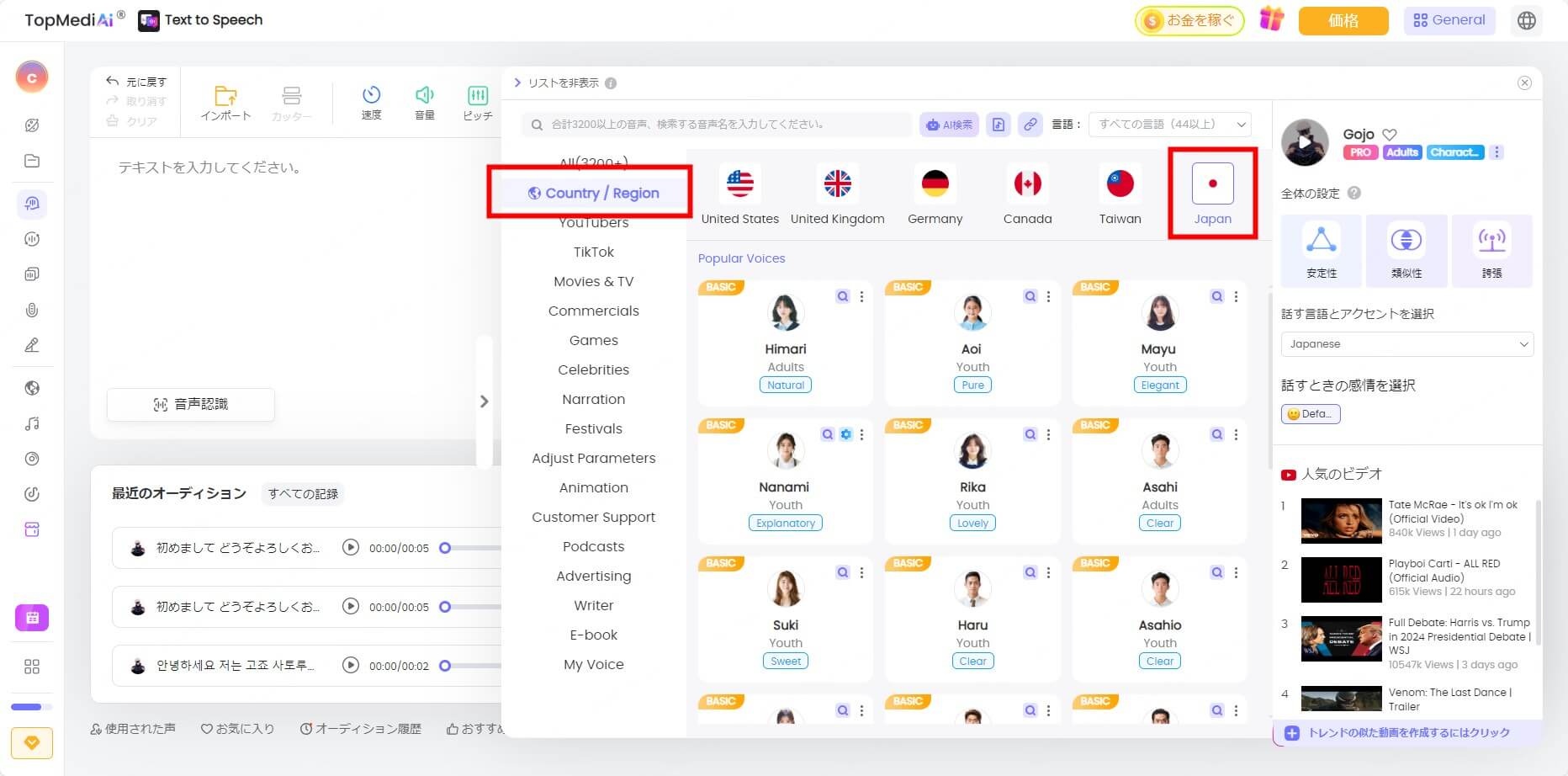The width and height of the screenshot is (1568, 776).
Task: Click the gear icon on Nanami card
Action: pos(845,434)
